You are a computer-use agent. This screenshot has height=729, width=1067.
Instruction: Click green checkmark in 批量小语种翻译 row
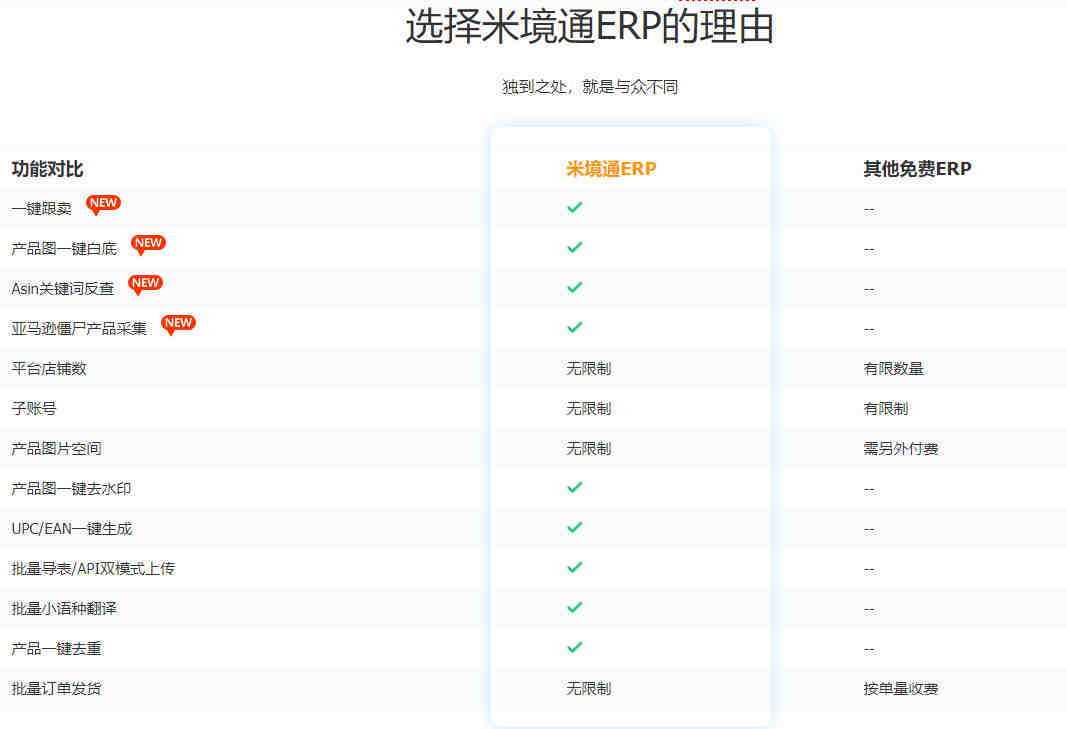click(575, 607)
